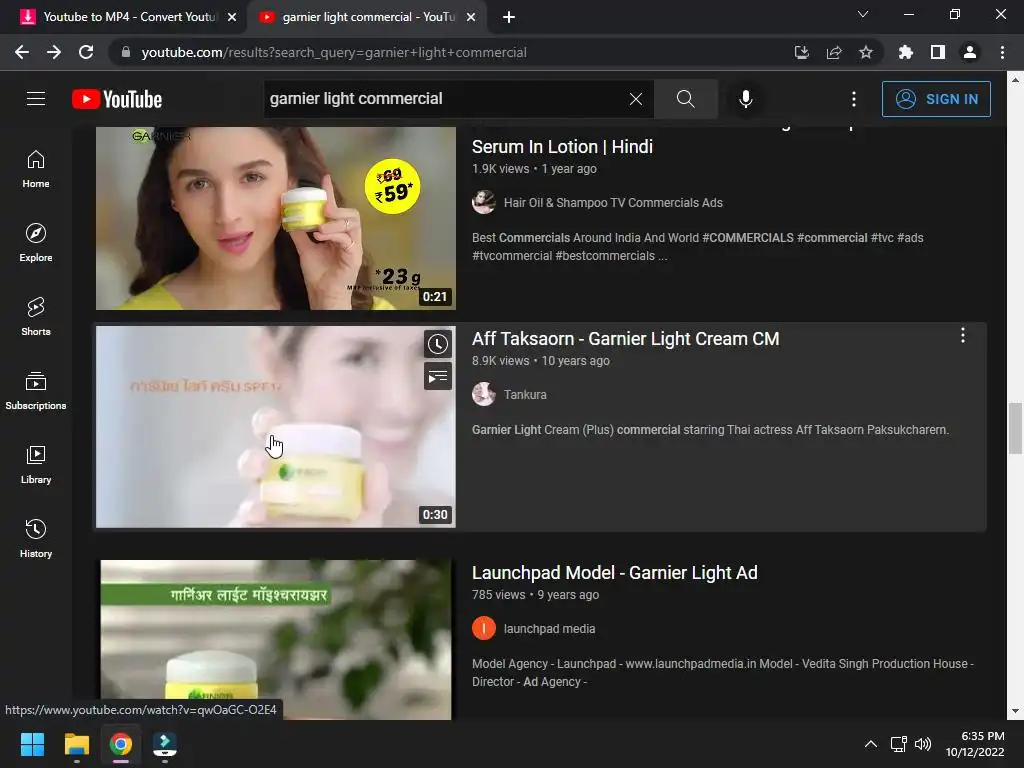Viewport: 1024px width, 768px height.
Task: Add Aff Taksaorn video to Watch later
Action: point(438,344)
